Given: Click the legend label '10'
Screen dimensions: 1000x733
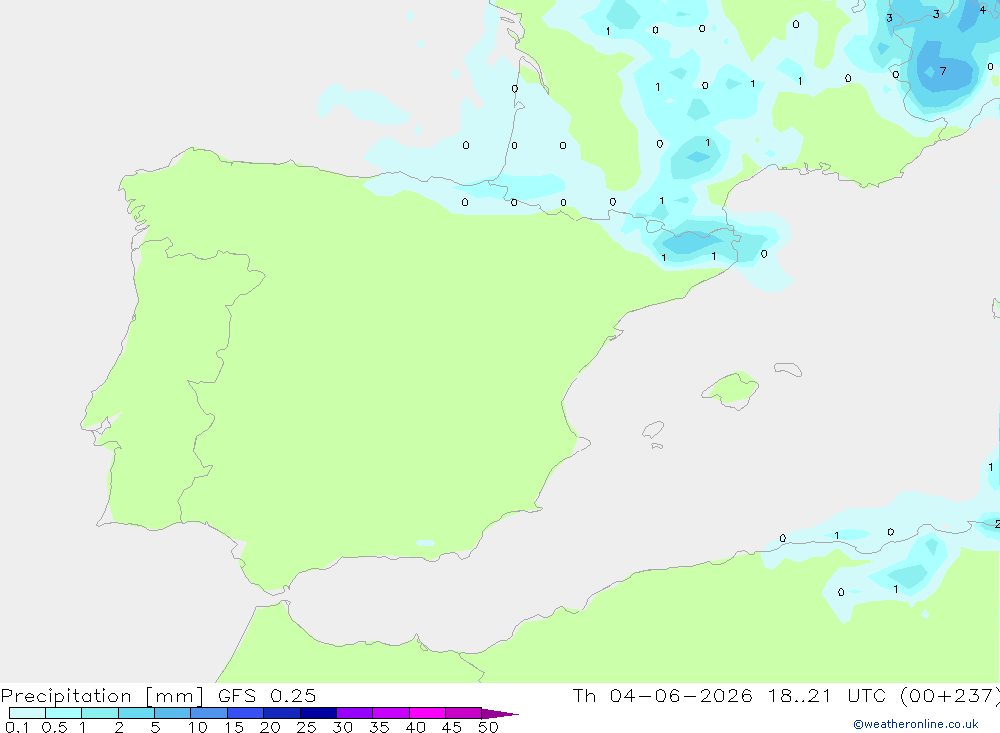Looking at the screenshot, I should coord(198,727).
